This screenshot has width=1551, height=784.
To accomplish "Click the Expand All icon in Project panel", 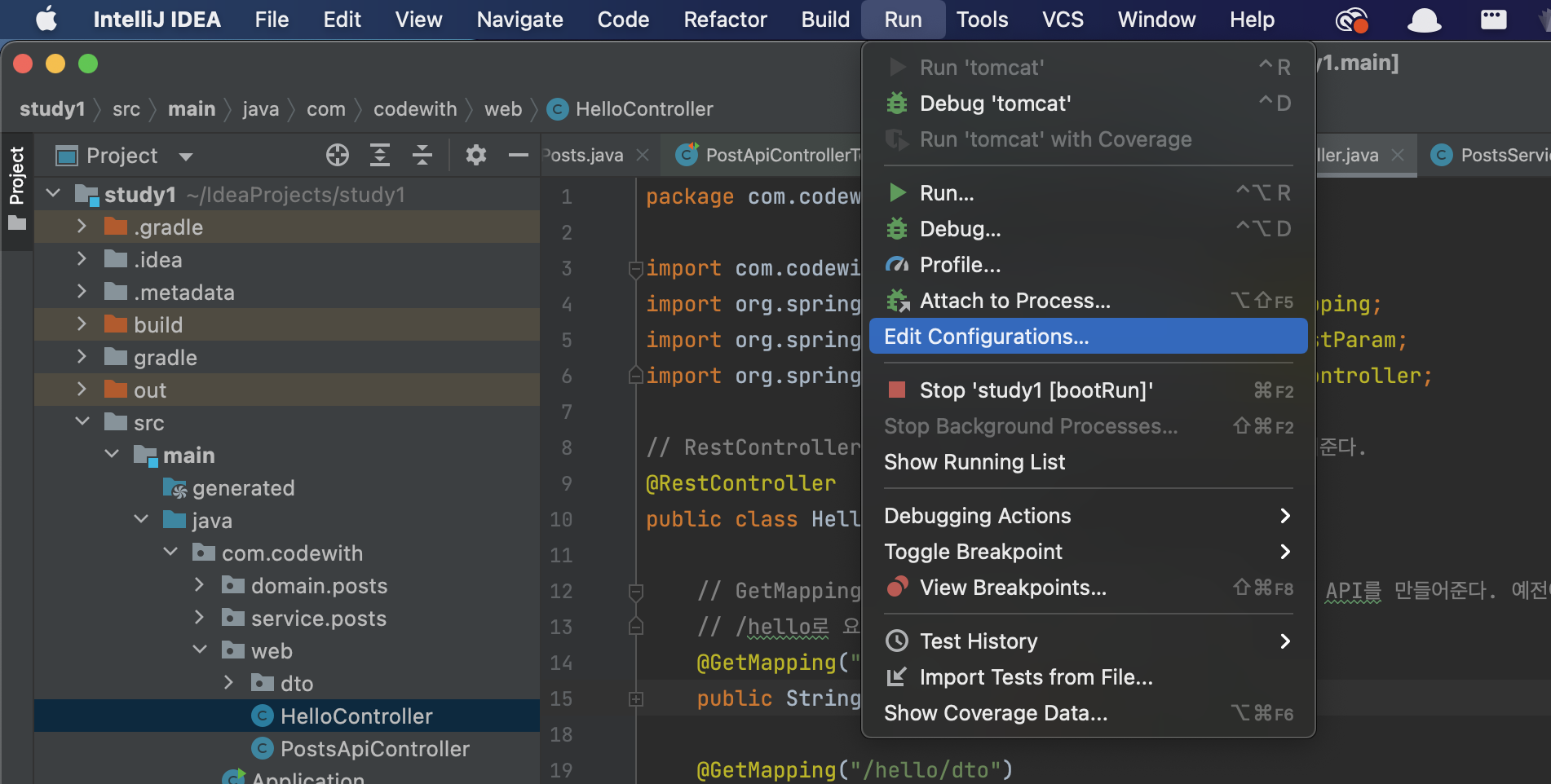I will 380,155.
